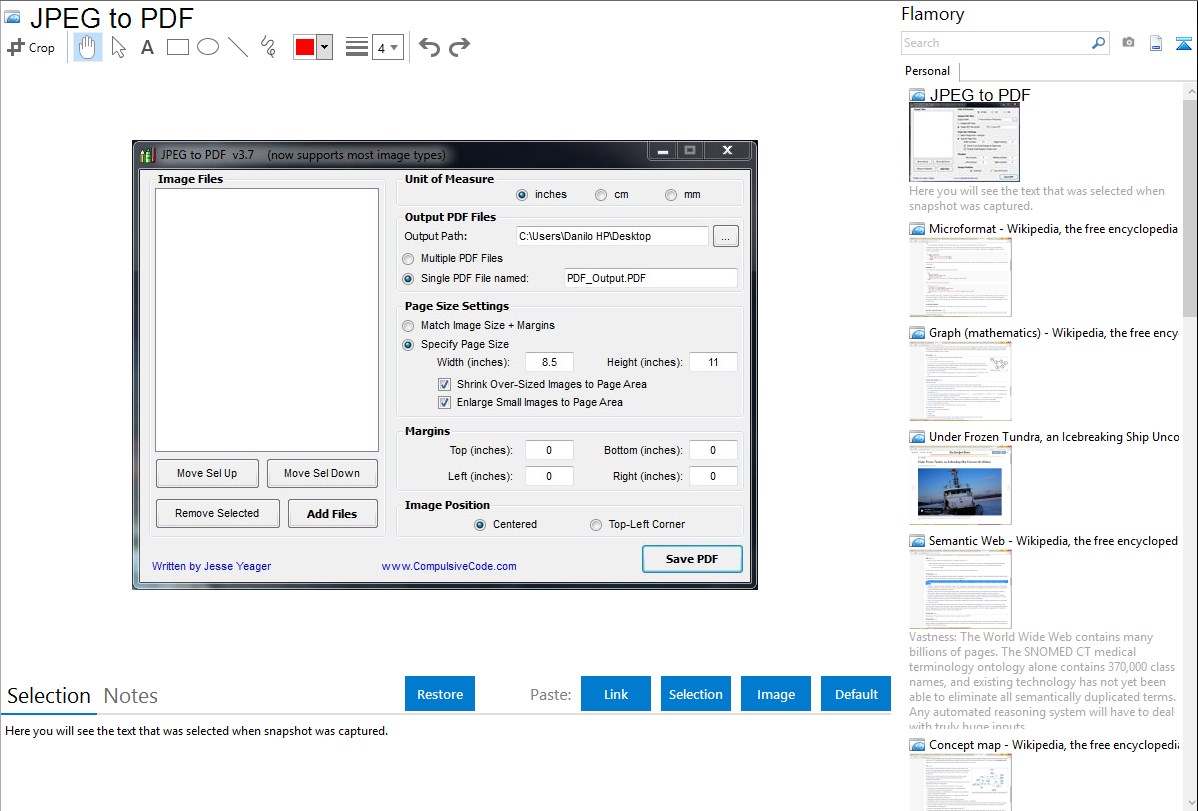Select the ellipse drawing tool
1198x811 pixels.
click(208, 47)
